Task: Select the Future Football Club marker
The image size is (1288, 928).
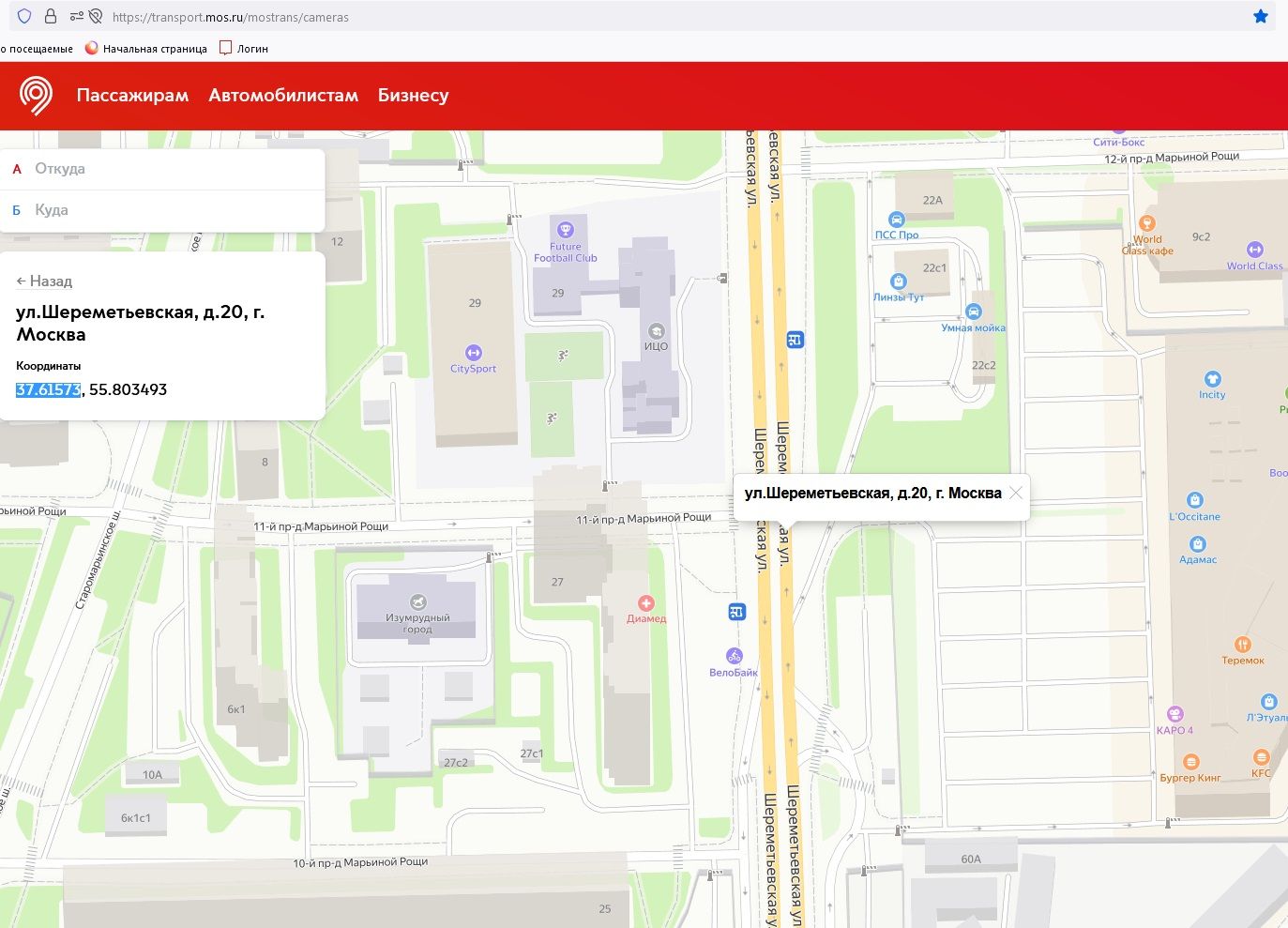Action: click(565, 230)
